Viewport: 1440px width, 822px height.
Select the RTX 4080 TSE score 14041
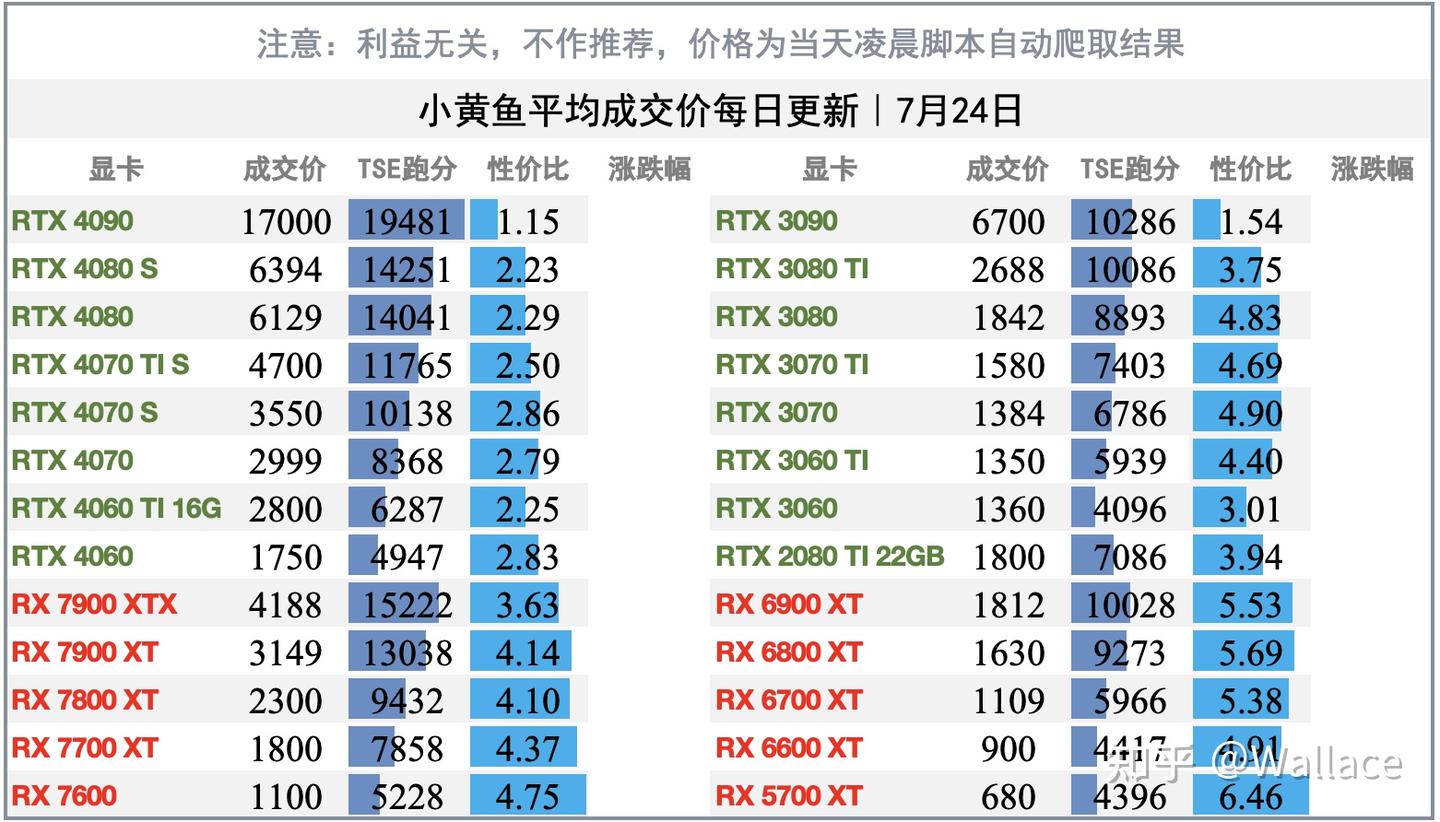406,318
